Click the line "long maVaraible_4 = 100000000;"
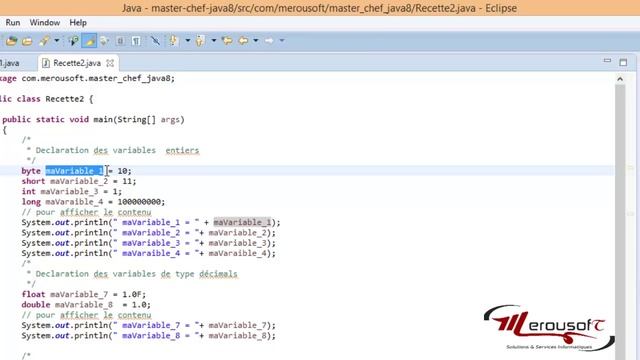Viewport: 640px width, 360px height. coord(93,202)
